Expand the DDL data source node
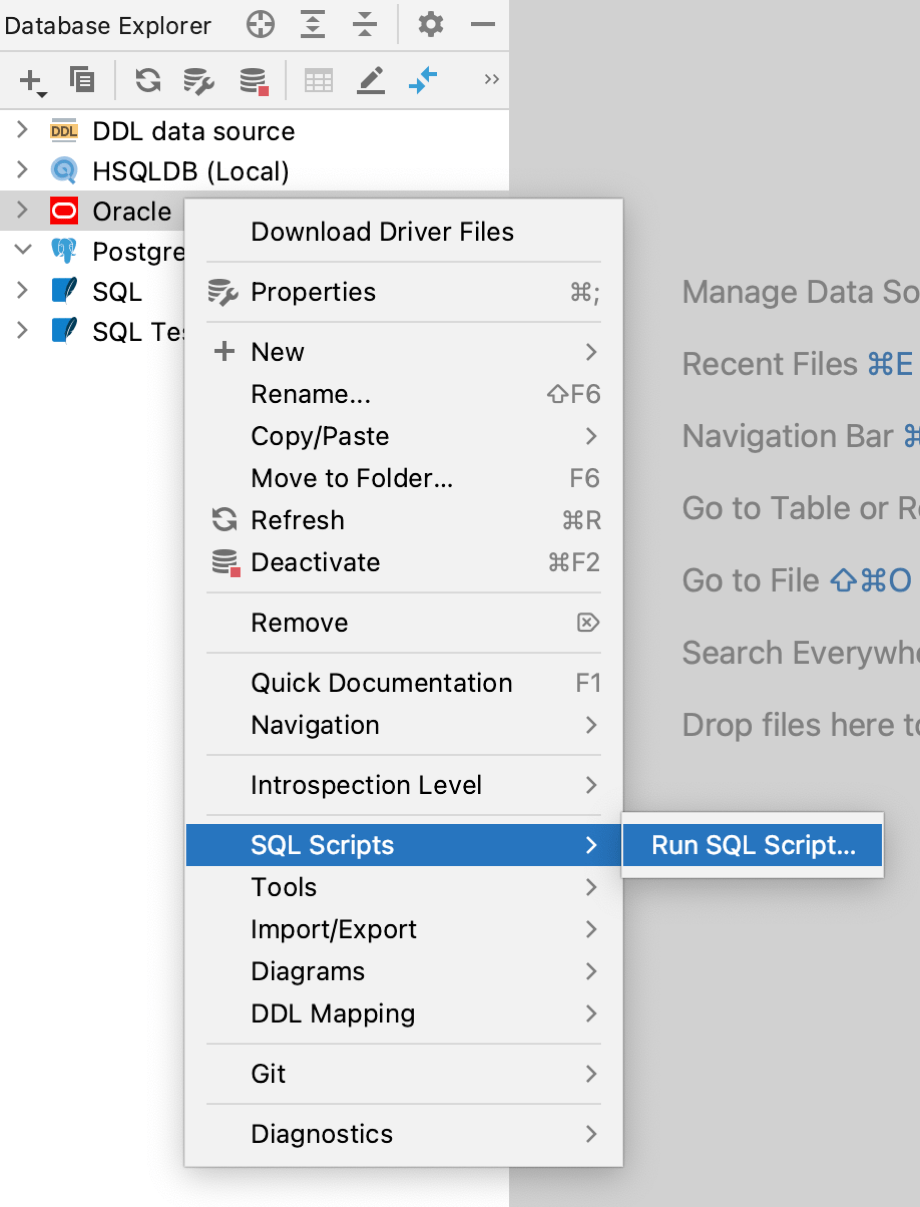The height and width of the screenshot is (1207, 920). click(22, 130)
